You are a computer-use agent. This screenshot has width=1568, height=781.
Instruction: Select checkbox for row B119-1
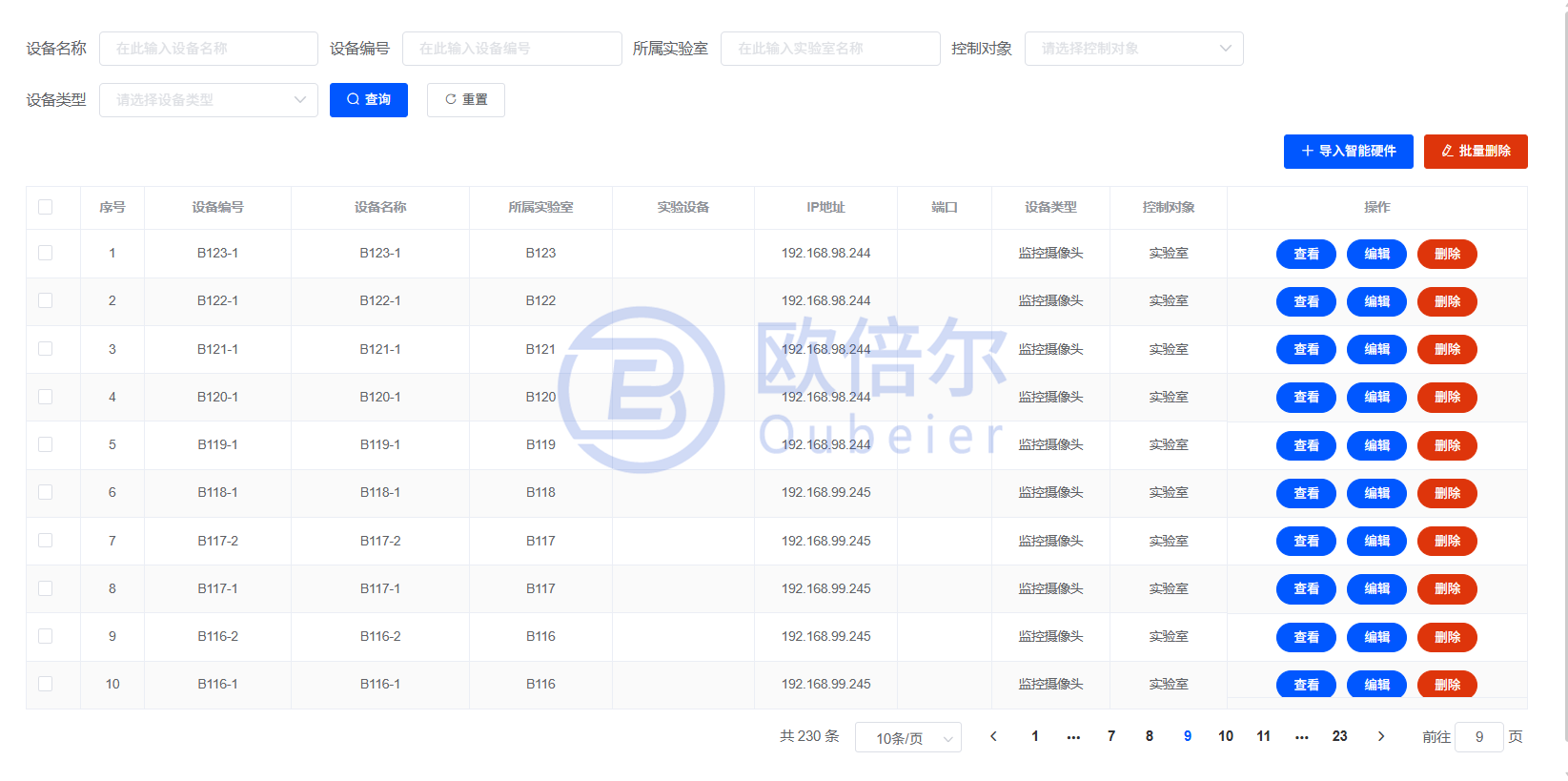pos(46,444)
